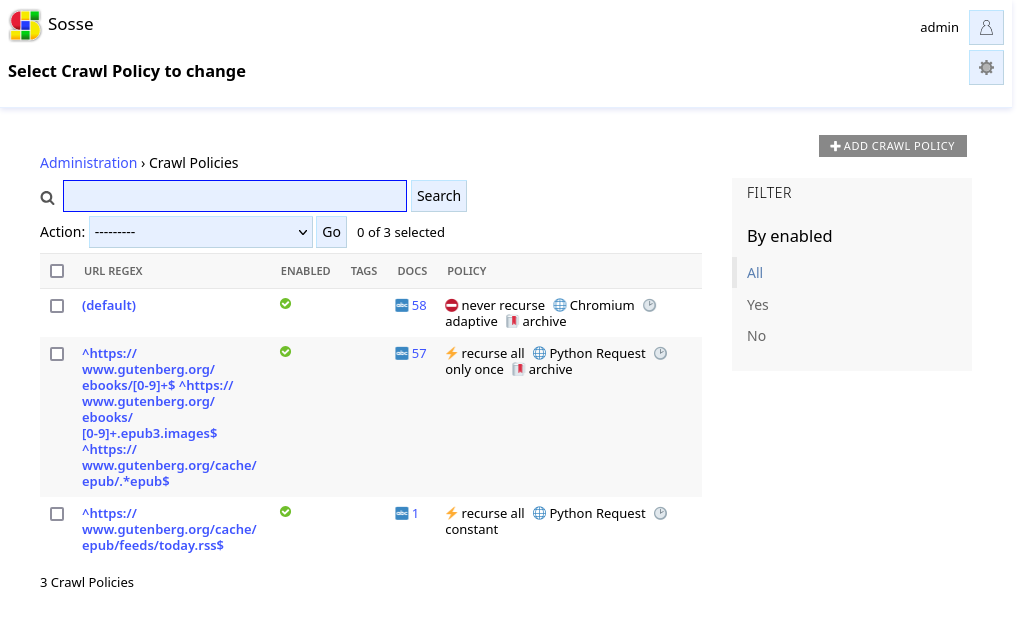Click docs icon beside 1
This screenshot has height=634, width=1024.
point(402,514)
